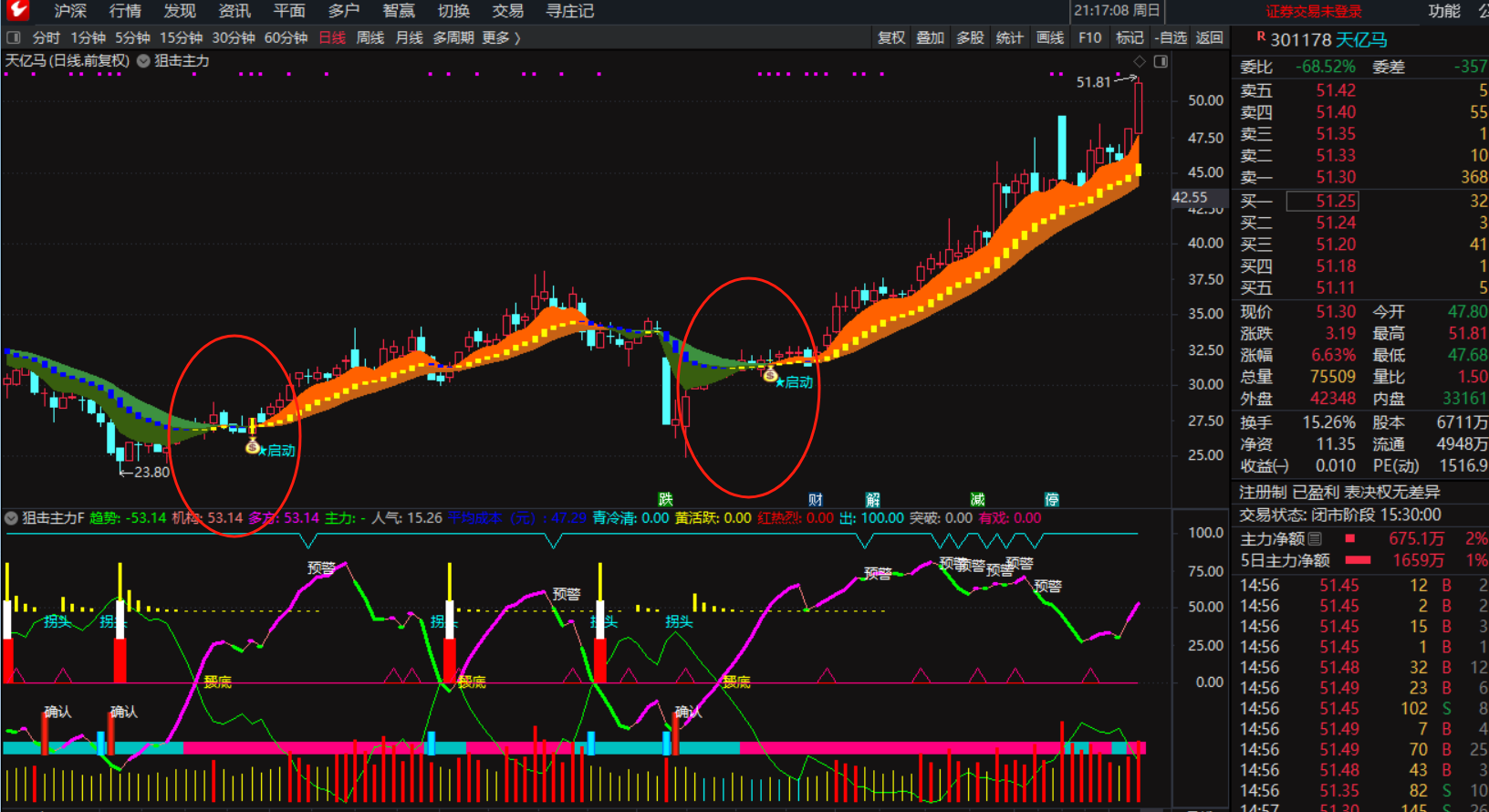The width and height of the screenshot is (1489, 812).
Task: Click the 停 event marker icon
Action: coord(1051,499)
